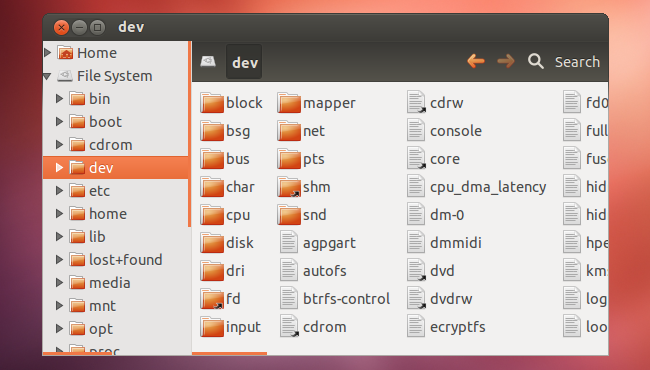Select the shm linked folder icon
The height and width of the screenshot is (370, 650).
pos(289,187)
